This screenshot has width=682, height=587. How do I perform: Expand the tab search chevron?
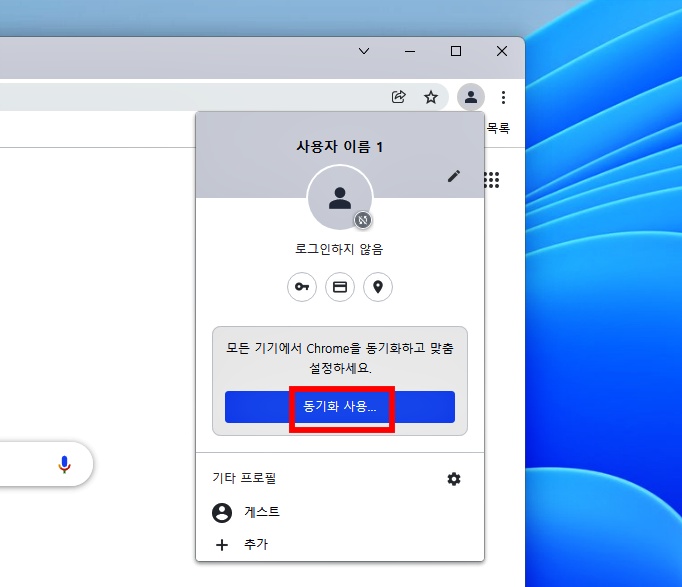pos(364,51)
